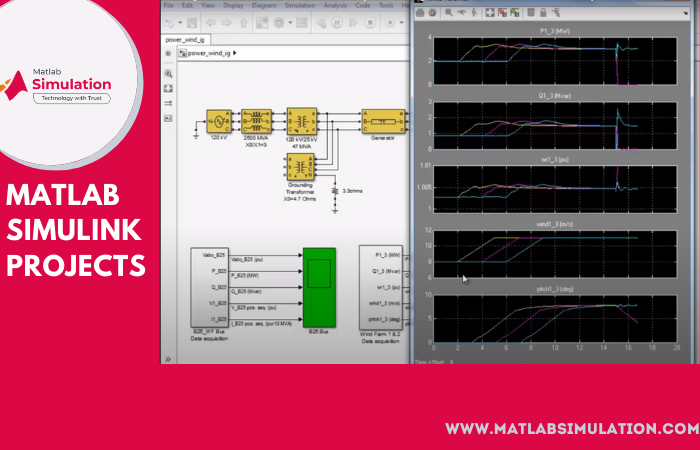Expand the breadcrumb arrow after power_wind_ig
The image size is (700, 450).
[235, 53]
